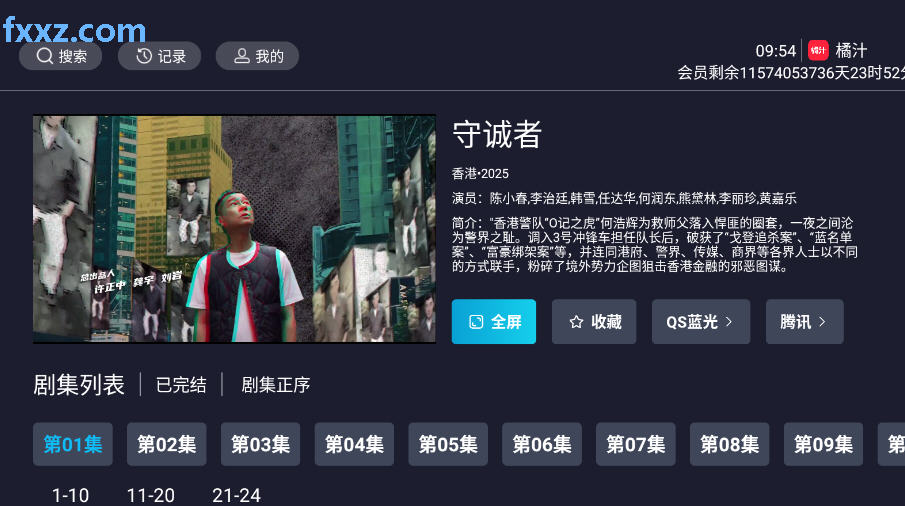Open the user profile icon 我的
Viewport: 905px width, 506px height.
pyautogui.click(x=241, y=56)
